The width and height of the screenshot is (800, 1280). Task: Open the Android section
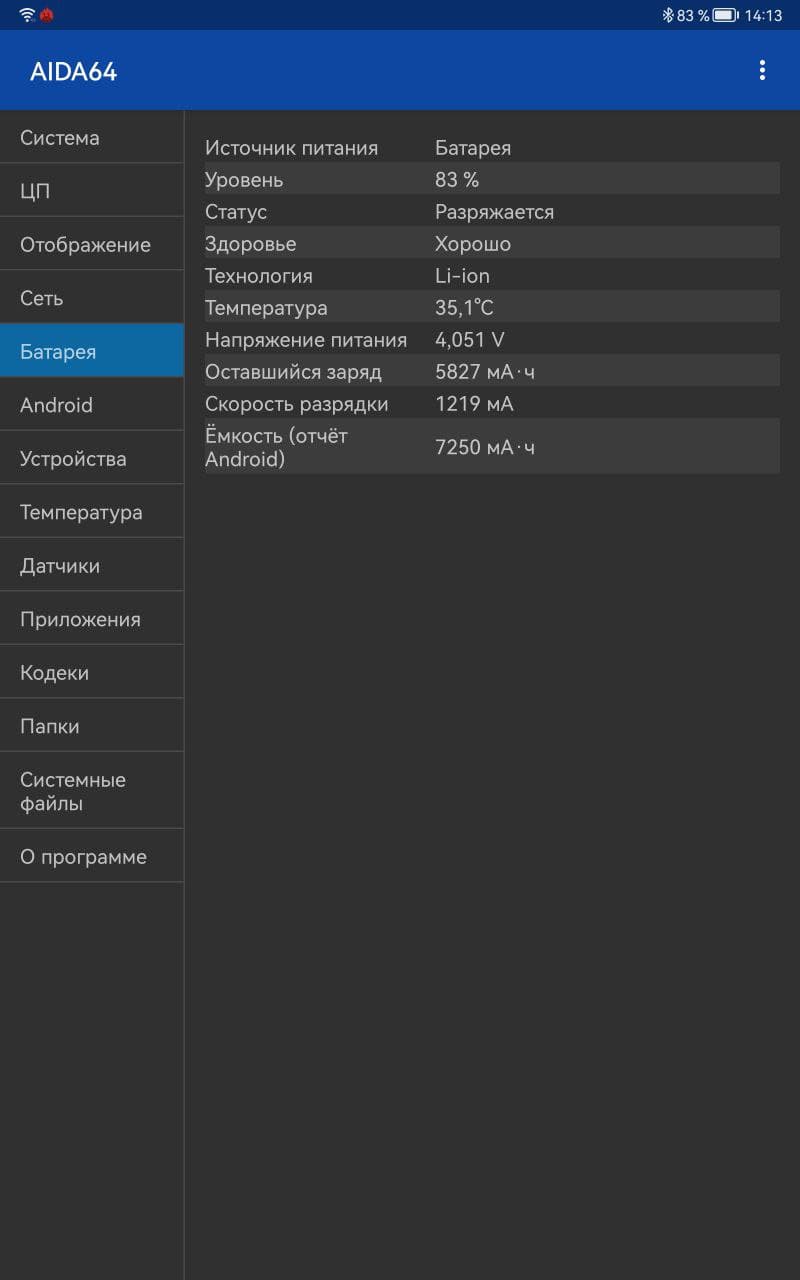point(92,405)
